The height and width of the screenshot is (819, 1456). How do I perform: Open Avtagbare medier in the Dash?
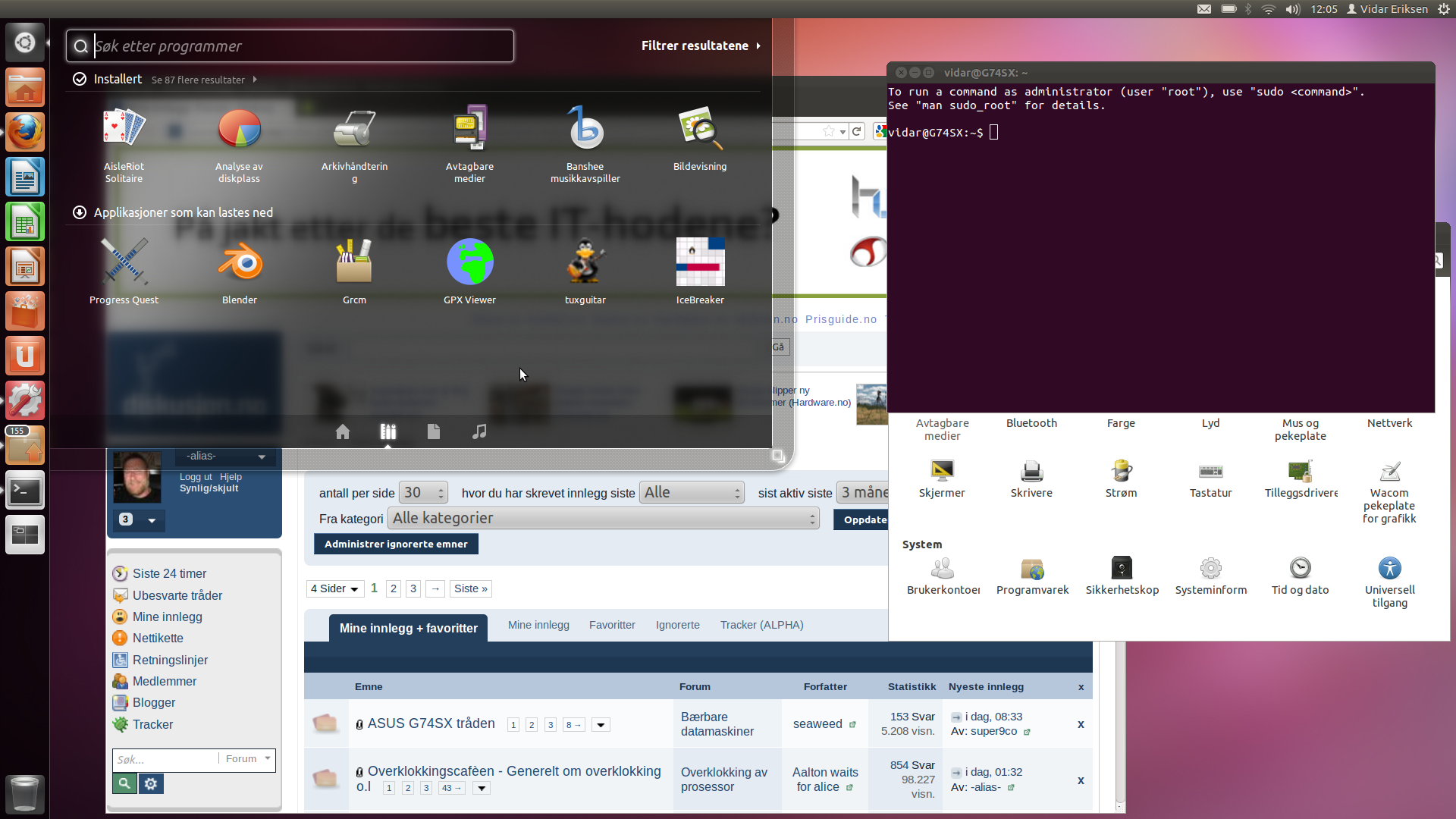click(469, 144)
